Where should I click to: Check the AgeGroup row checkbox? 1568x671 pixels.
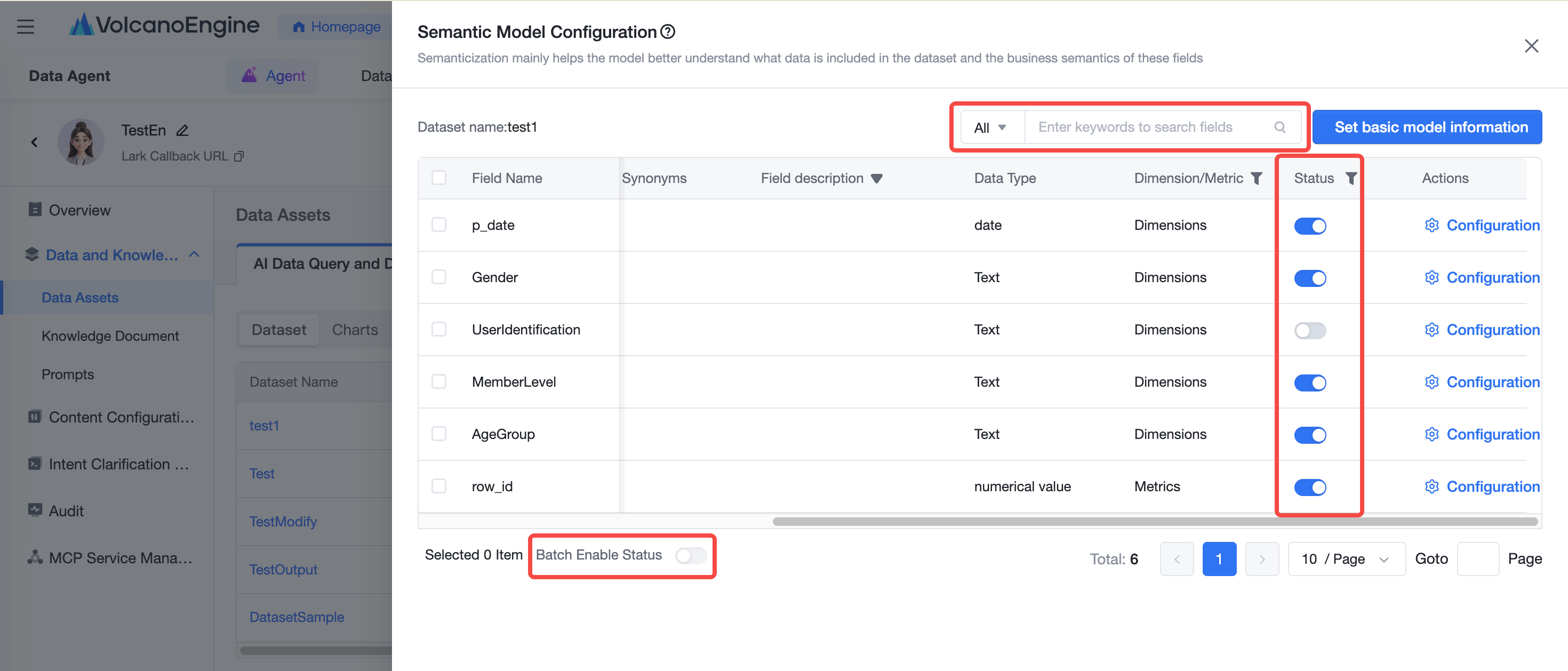tap(439, 434)
